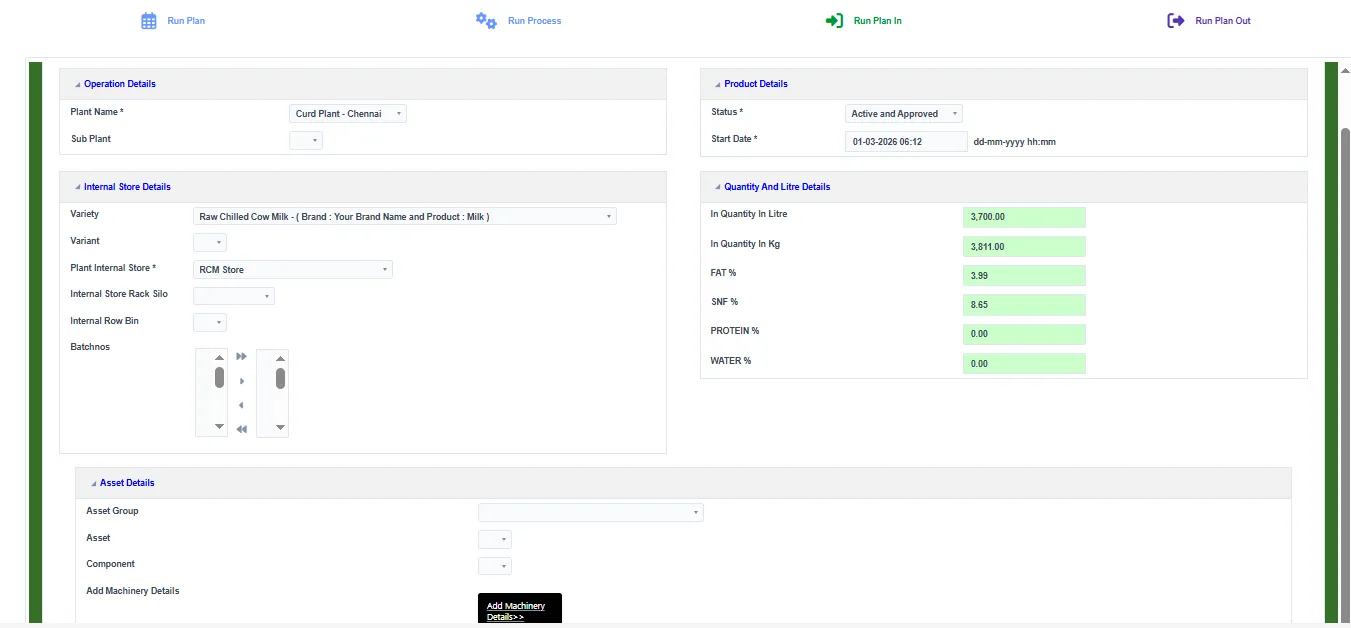Click the up arrow of the left Batchnos list
Screen dimensions: 1351x628
click(x=220, y=358)
